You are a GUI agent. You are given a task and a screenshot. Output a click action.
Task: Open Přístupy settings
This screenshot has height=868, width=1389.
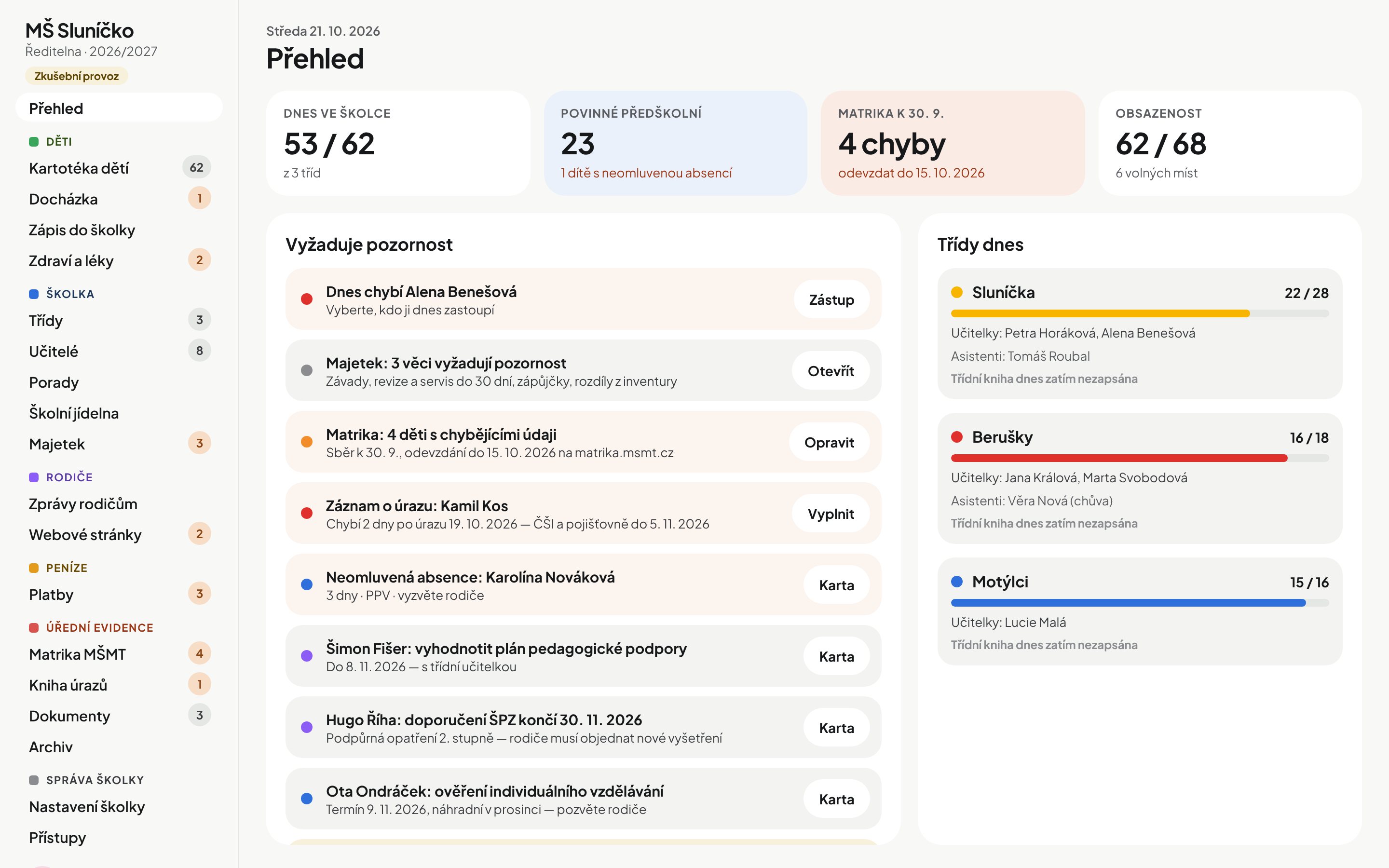tap(119, 838)
